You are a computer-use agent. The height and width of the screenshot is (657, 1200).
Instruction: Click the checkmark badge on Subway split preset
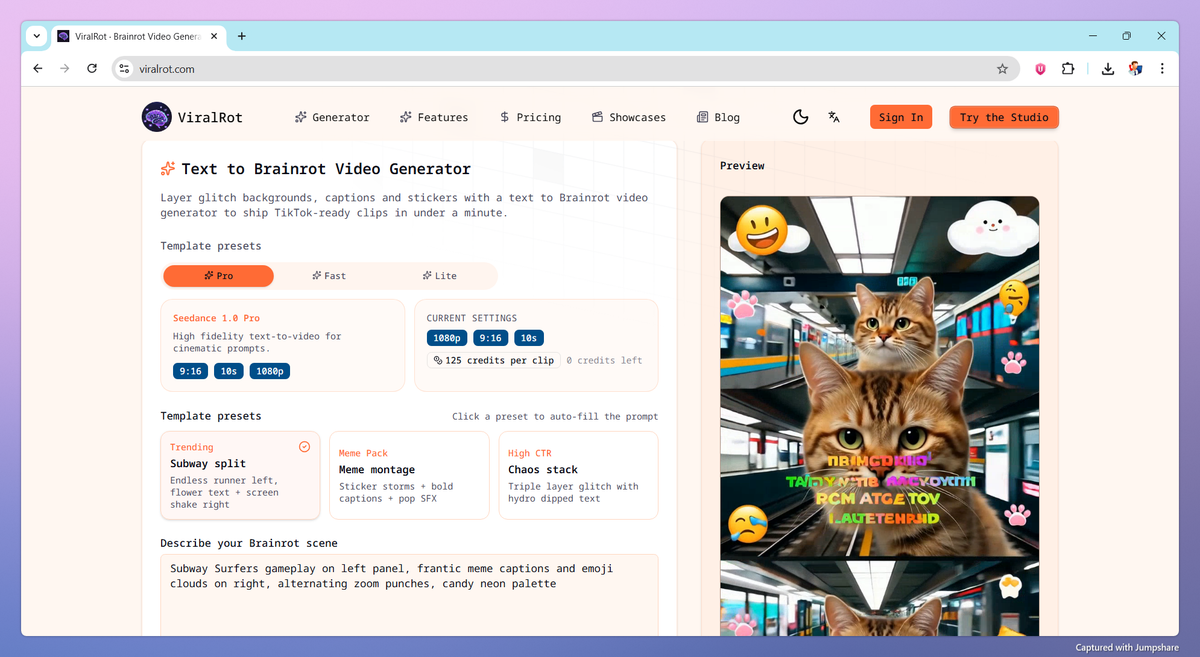(305, 446)
